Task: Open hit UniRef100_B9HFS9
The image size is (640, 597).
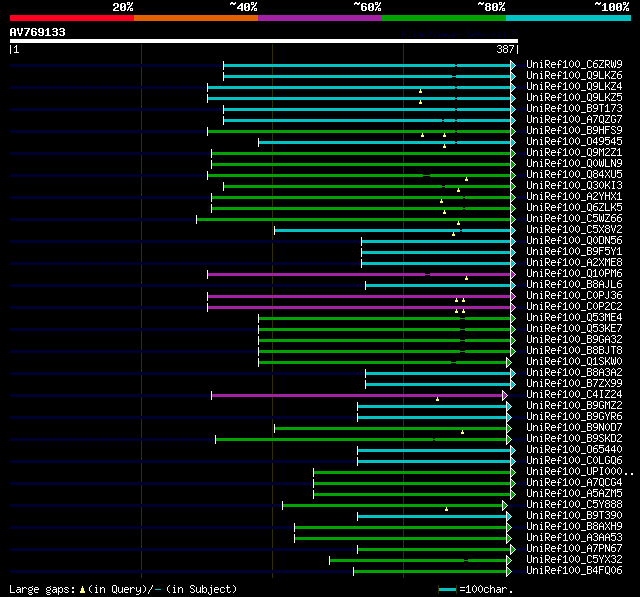Action: coord(574,131)
